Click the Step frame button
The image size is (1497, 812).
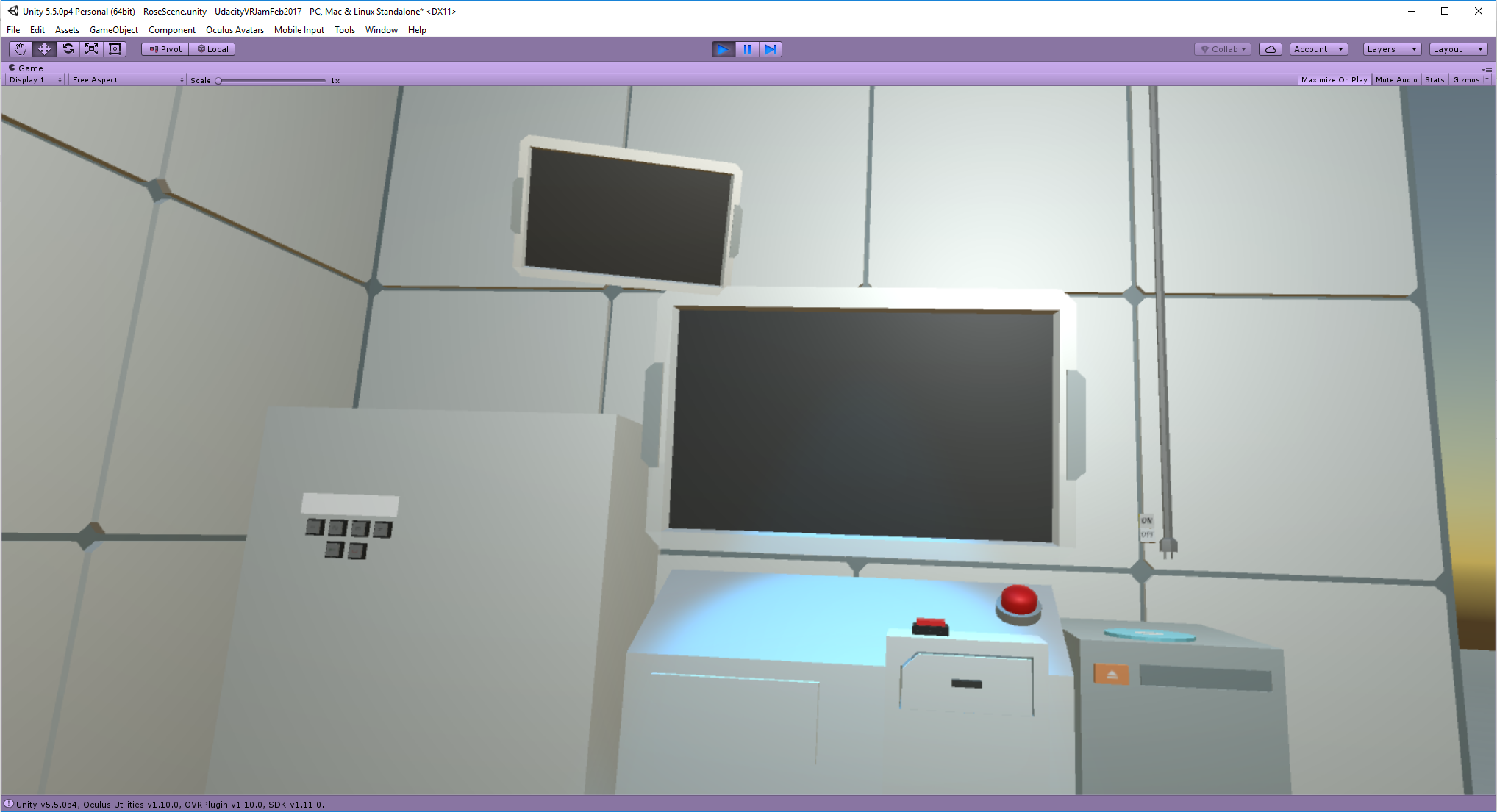[770, 49]
